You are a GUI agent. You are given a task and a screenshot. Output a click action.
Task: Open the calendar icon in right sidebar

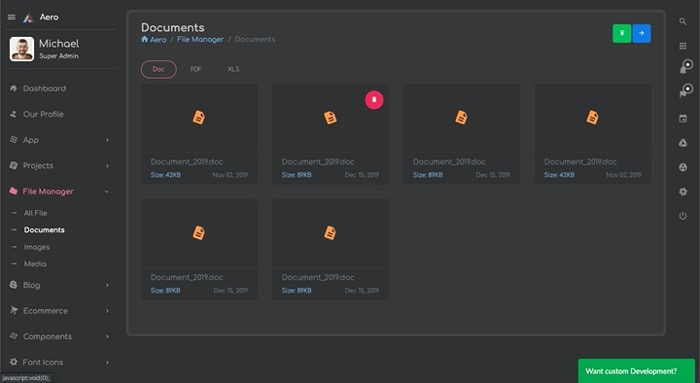click(x=683, y=119)
